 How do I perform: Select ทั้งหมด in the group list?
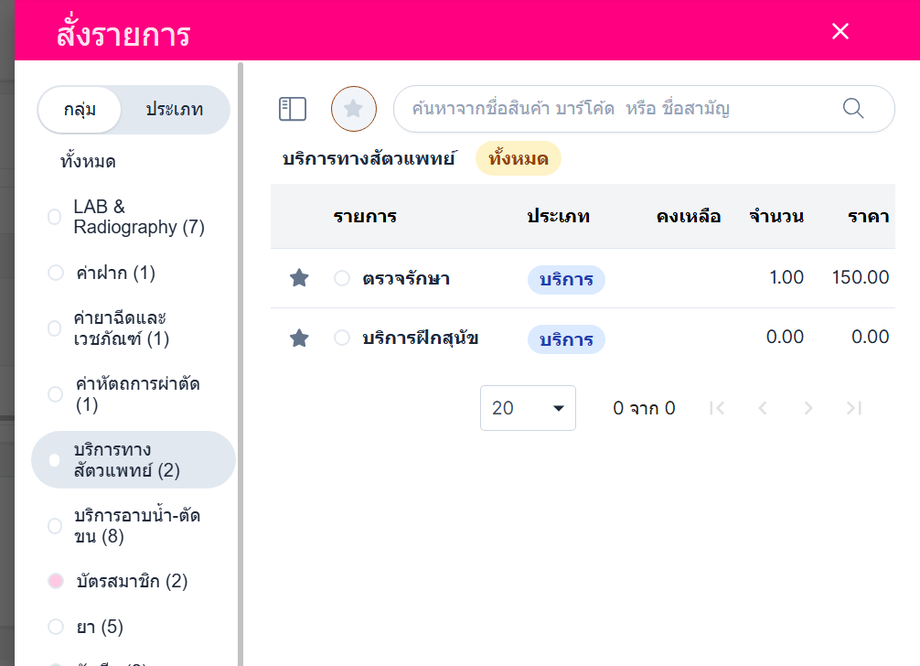click(x=88, y=161)
